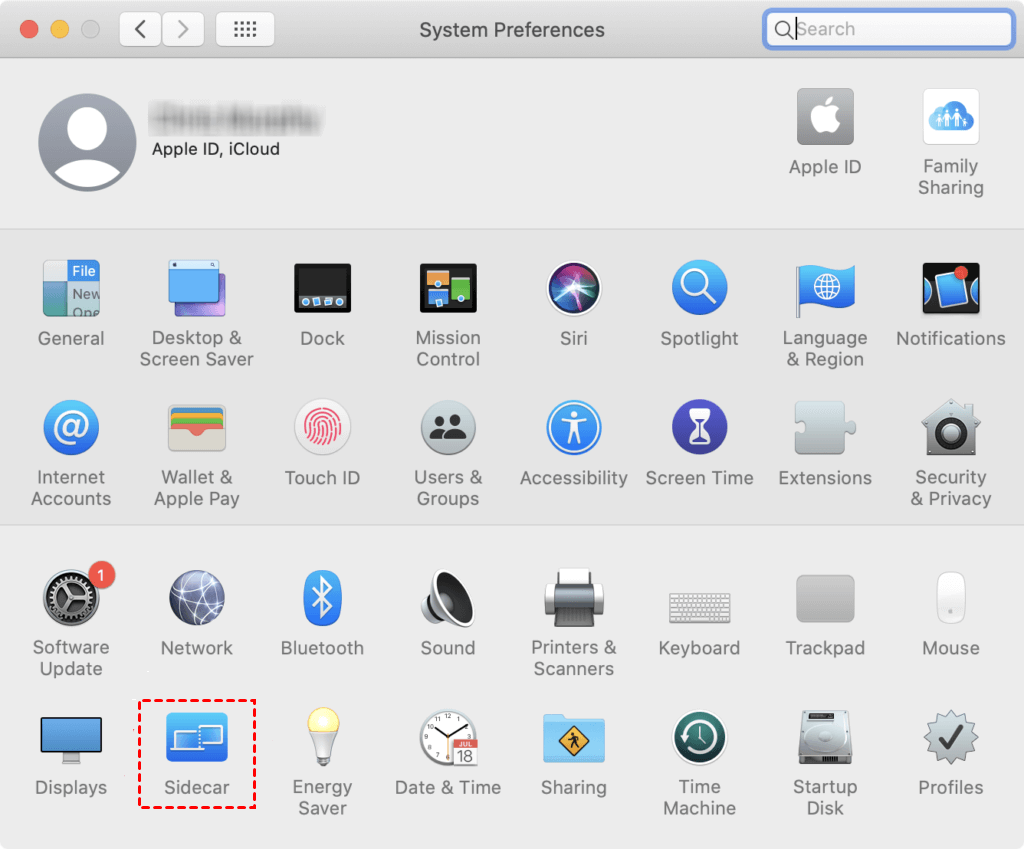Go forward with the right arrow button
Image resolution: width=1024 pixels, height=849 pixels.
(183, 29)
